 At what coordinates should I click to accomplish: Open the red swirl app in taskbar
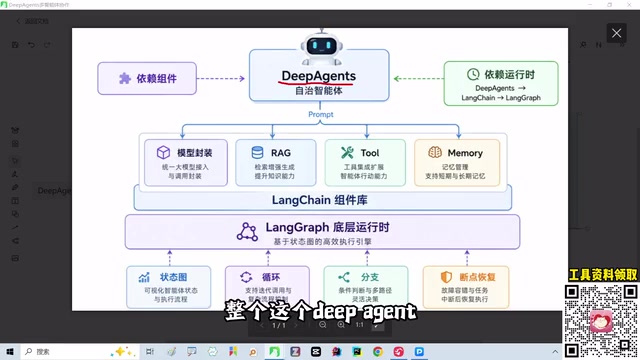[399, 351]
